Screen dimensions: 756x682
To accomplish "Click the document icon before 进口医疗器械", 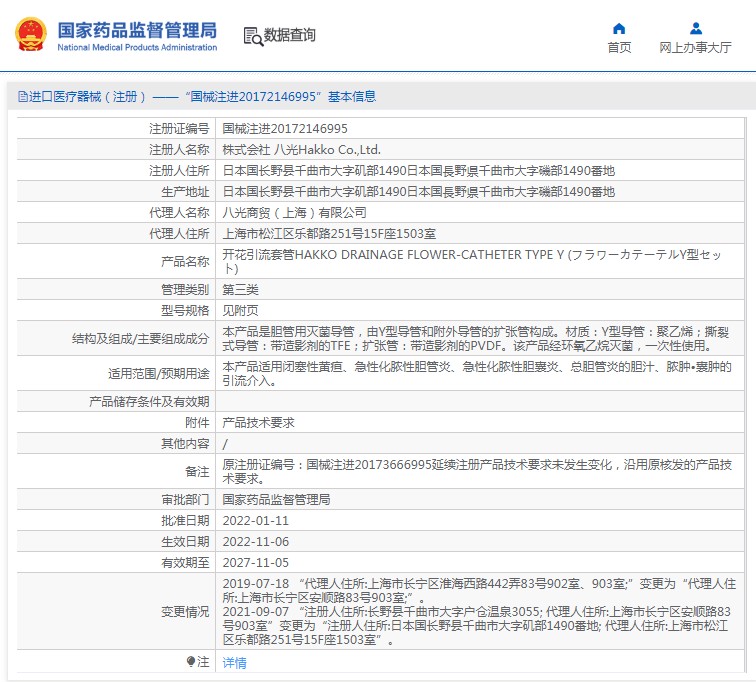I will click(23, 97).
